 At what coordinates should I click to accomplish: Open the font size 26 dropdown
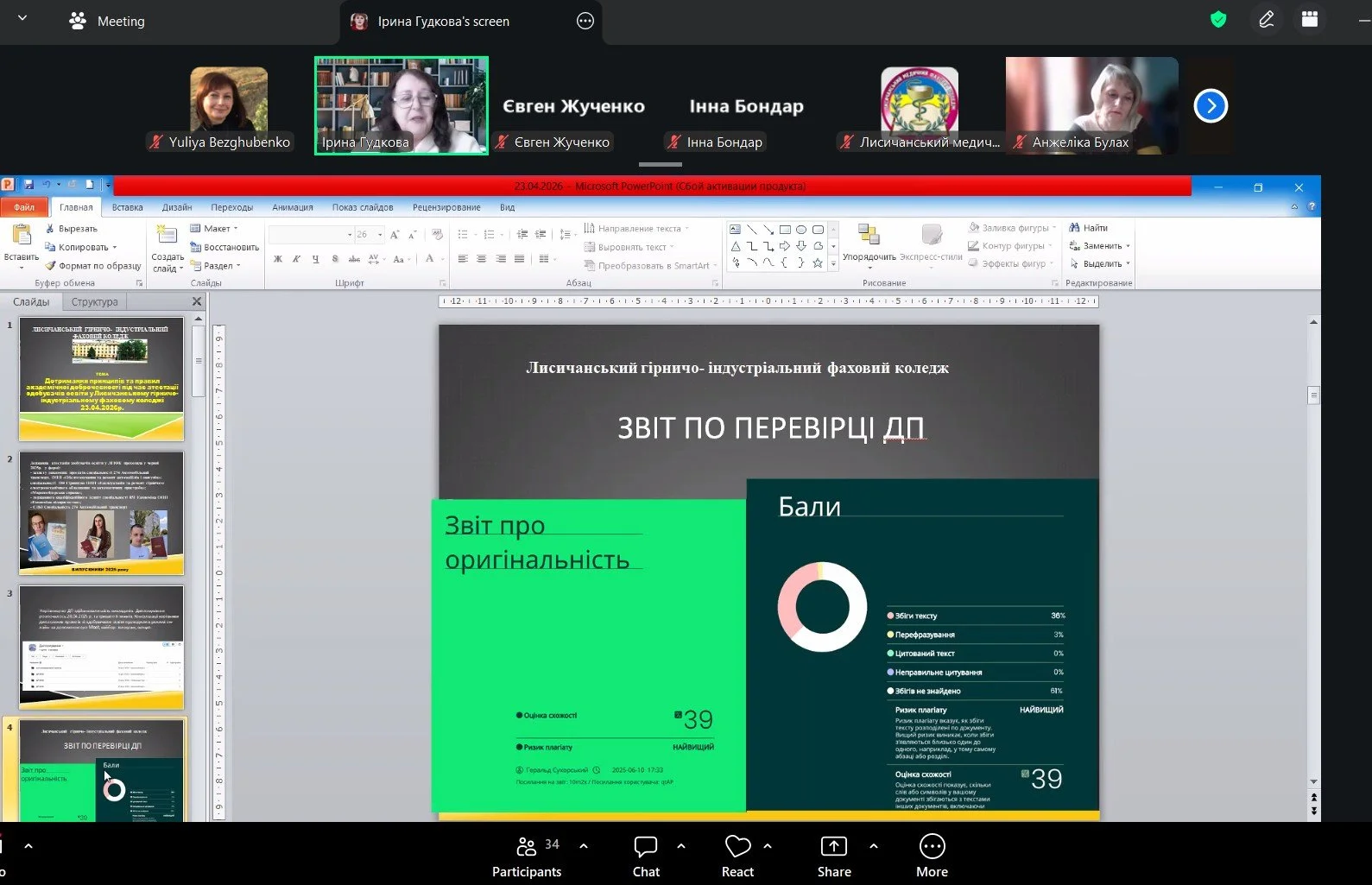380,234
